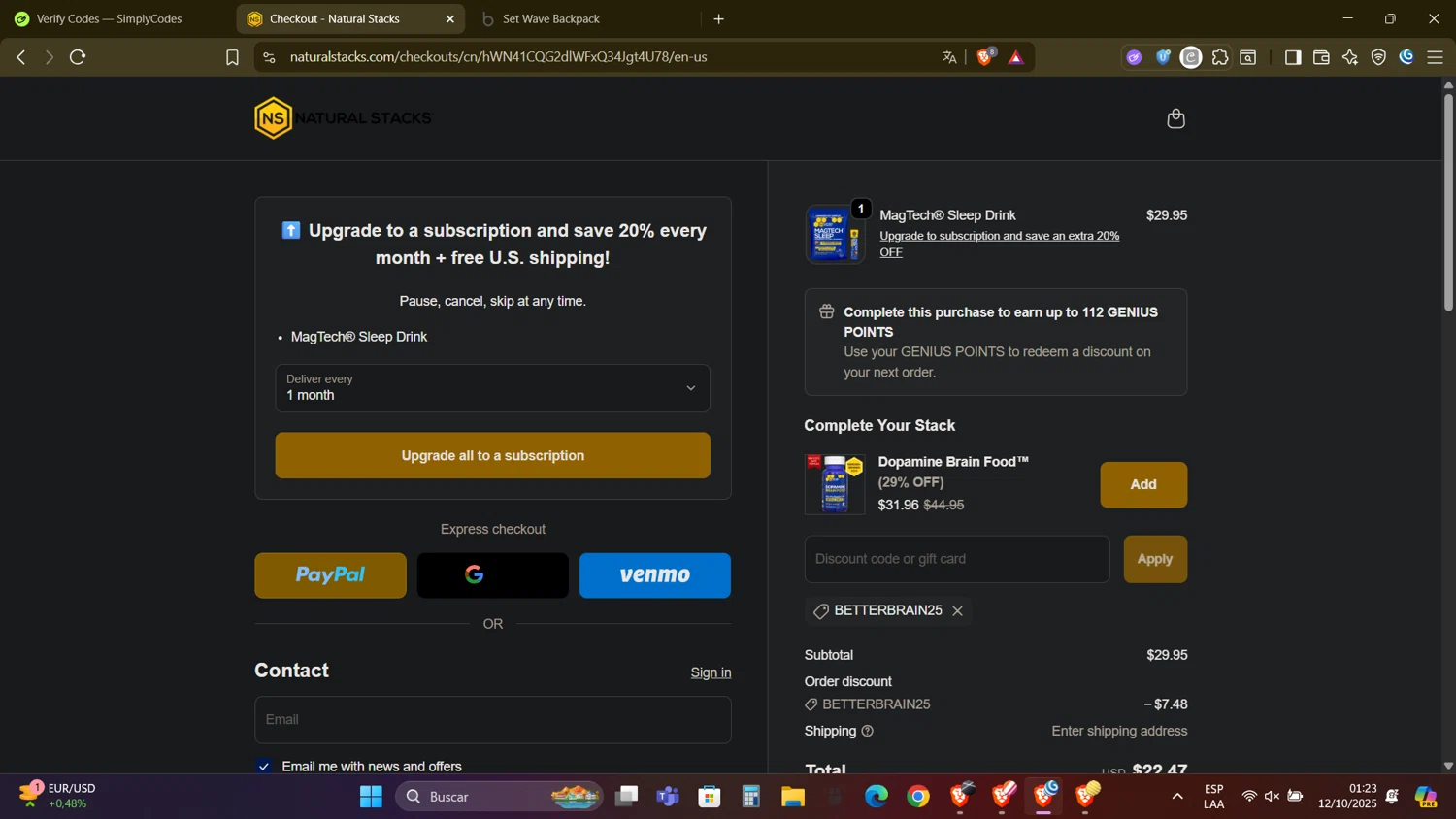Pay with Google Pay express checkout

[x=493, y=575]
